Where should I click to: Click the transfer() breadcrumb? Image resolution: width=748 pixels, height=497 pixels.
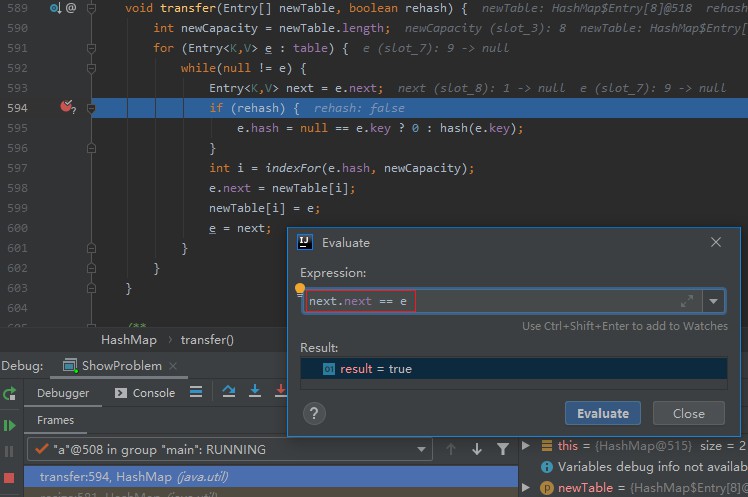207,340
